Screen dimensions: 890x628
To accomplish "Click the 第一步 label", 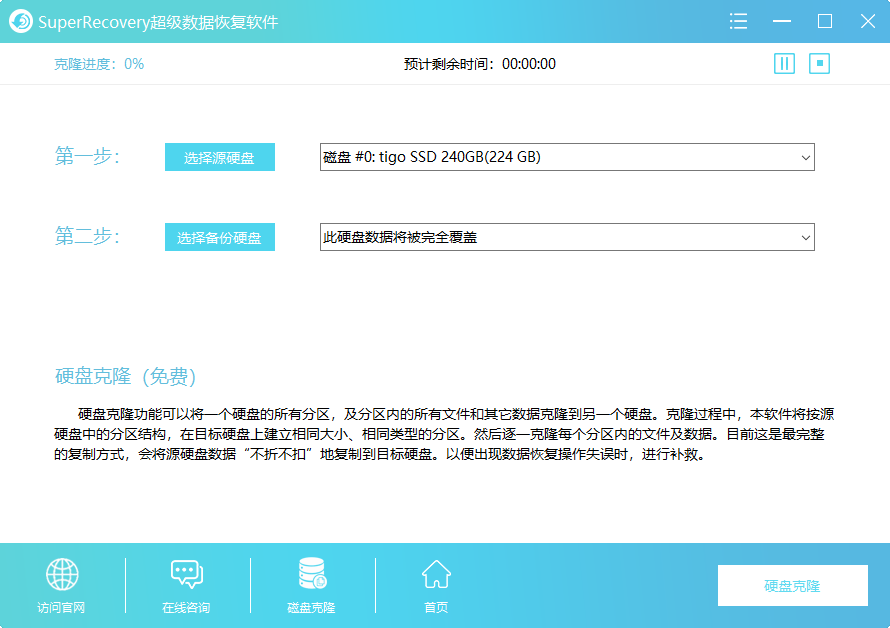I will click(87, 156).
